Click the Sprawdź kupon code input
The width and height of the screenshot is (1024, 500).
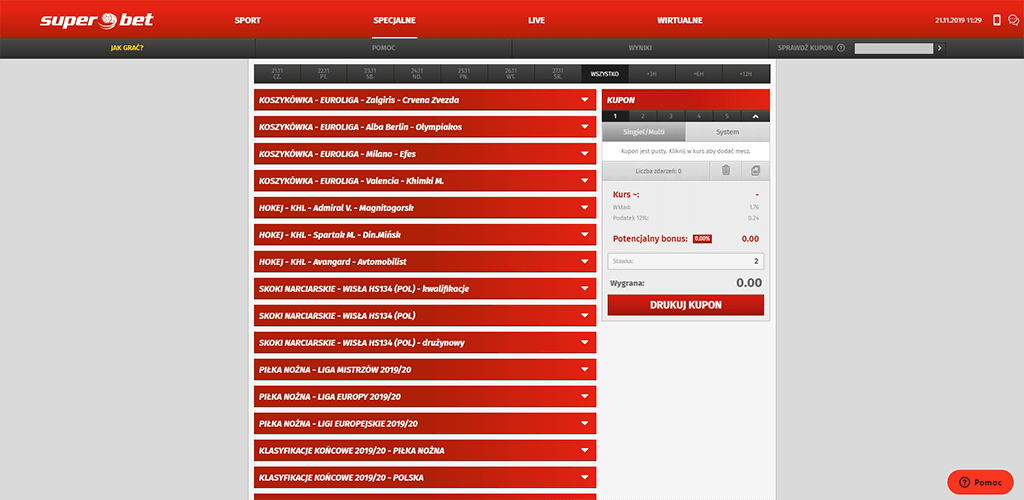click(893, 48)
